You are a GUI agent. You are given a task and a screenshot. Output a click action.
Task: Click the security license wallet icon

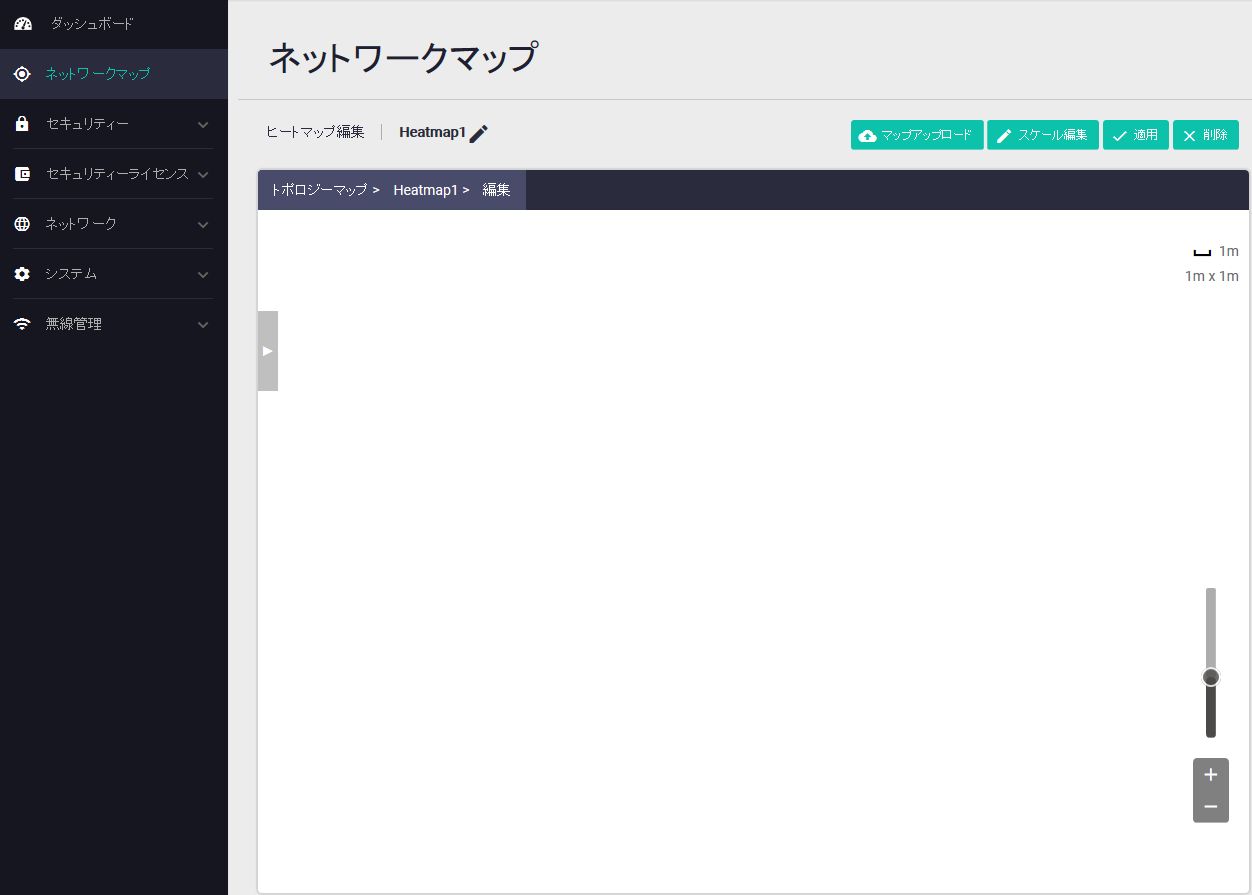click(x=22, y=174)
